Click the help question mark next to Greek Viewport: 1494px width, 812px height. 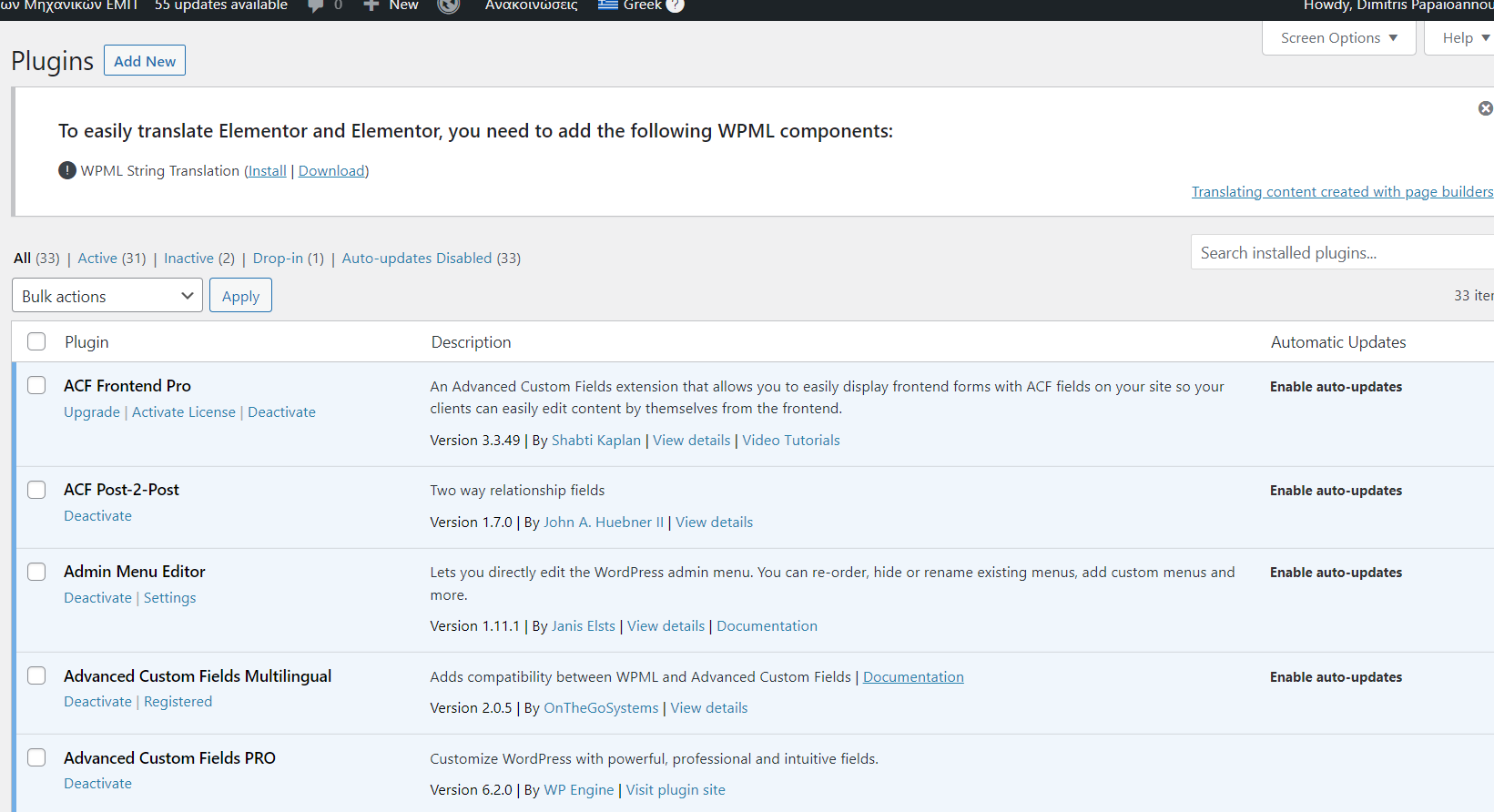coord(675,5)
